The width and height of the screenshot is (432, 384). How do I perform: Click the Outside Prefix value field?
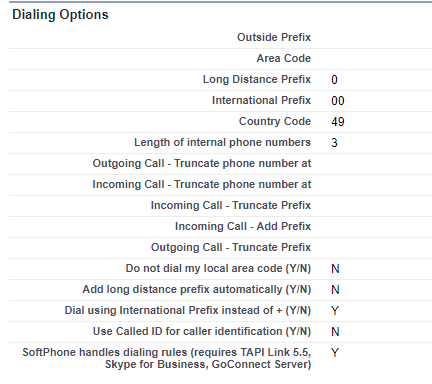click(x=378, y=38)
